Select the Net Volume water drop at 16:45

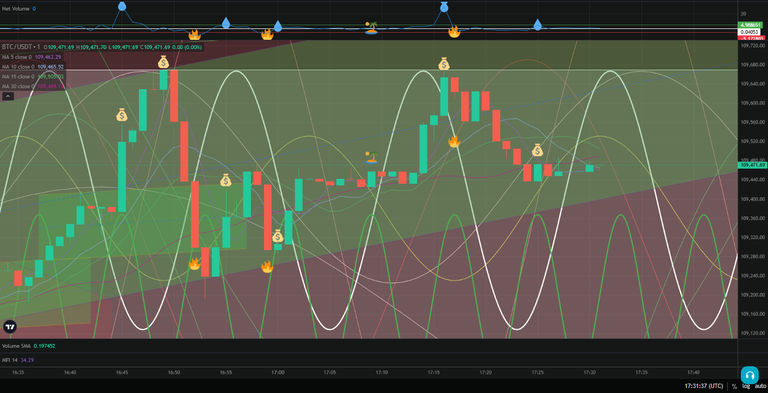[x=121, y=6]
